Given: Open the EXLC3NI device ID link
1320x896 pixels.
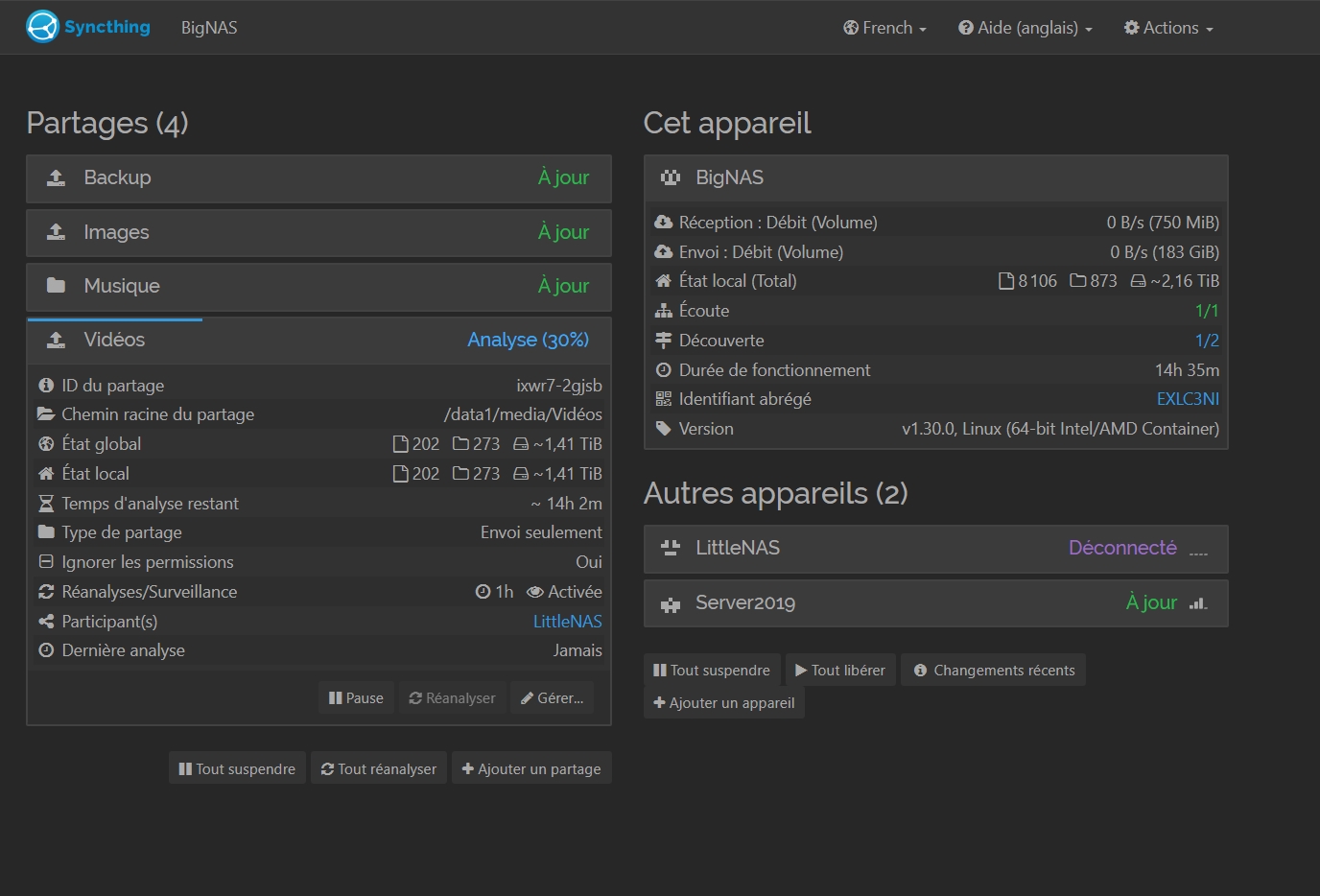Looking at the screenshot, I should pyautogui.click(x=1188, y=399).
